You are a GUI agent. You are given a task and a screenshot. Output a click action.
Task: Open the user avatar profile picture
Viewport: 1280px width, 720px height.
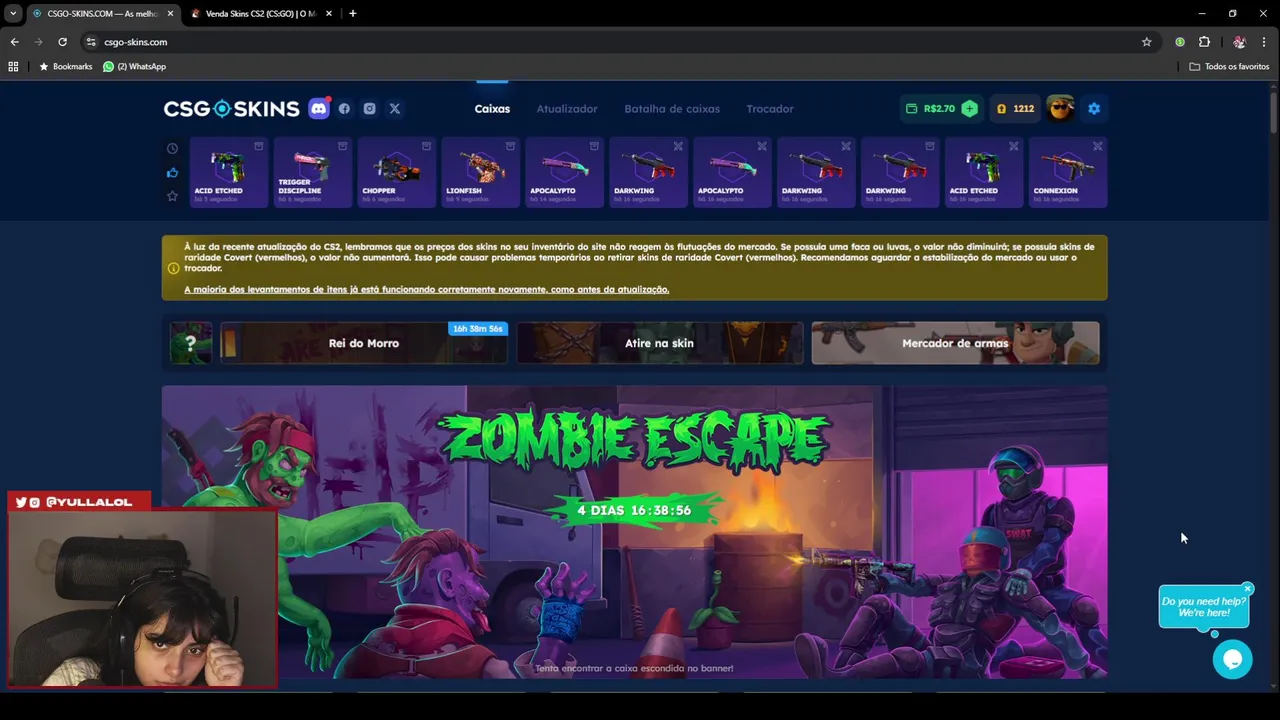(1060, 108)
